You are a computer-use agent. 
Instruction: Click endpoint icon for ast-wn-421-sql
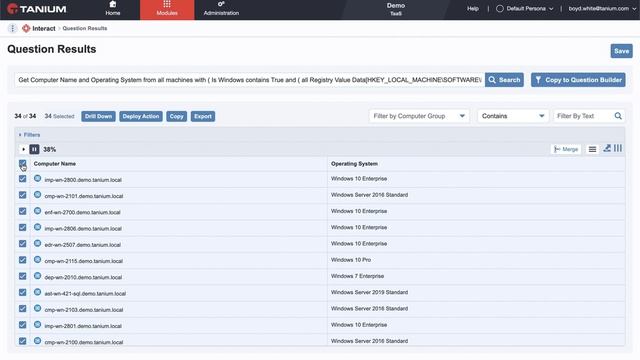click(38, 292)
